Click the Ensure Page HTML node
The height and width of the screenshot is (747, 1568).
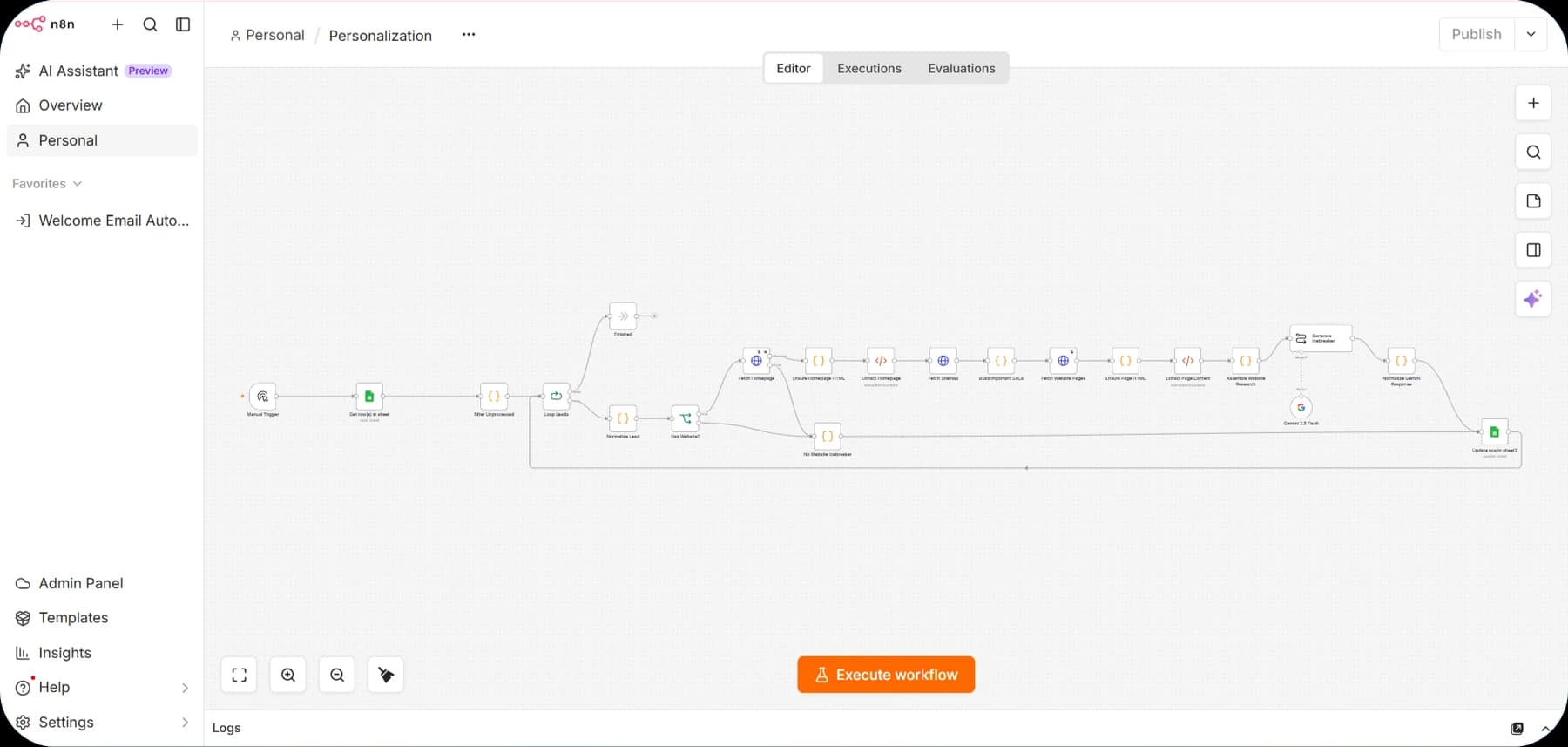coord(1125,360)
